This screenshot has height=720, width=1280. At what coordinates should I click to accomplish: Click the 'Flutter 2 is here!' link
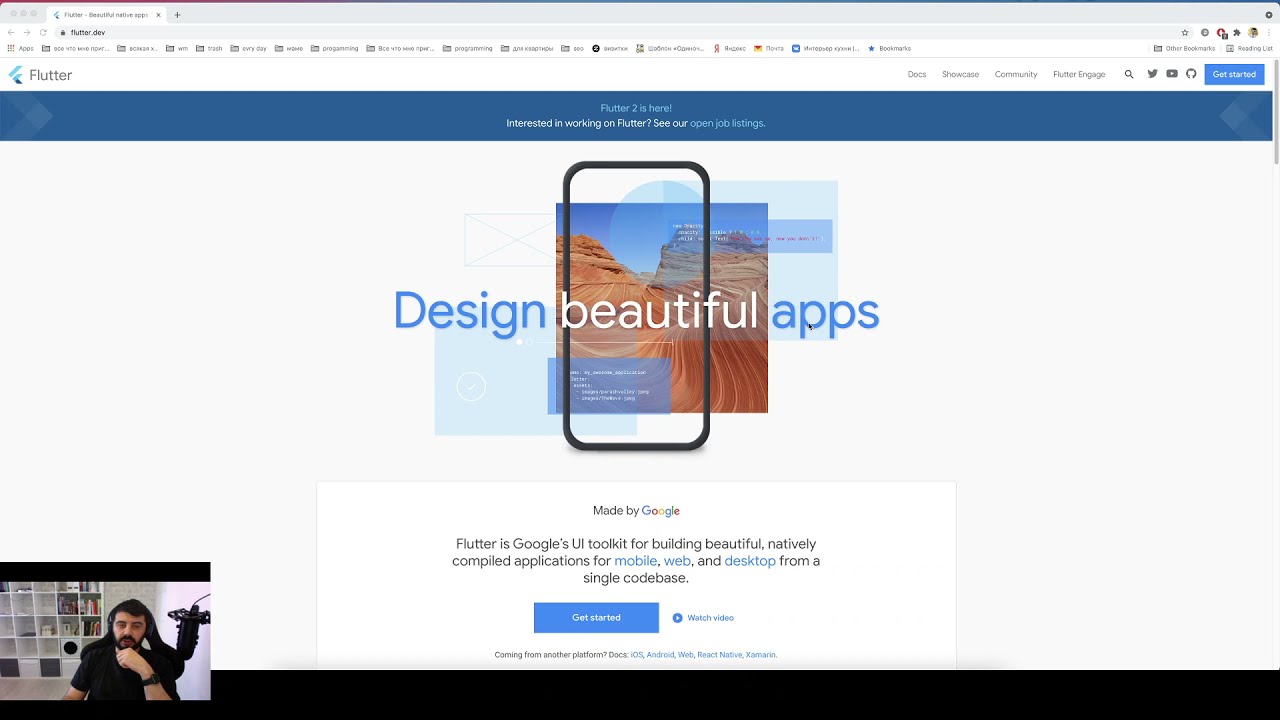tap(636, 108)
